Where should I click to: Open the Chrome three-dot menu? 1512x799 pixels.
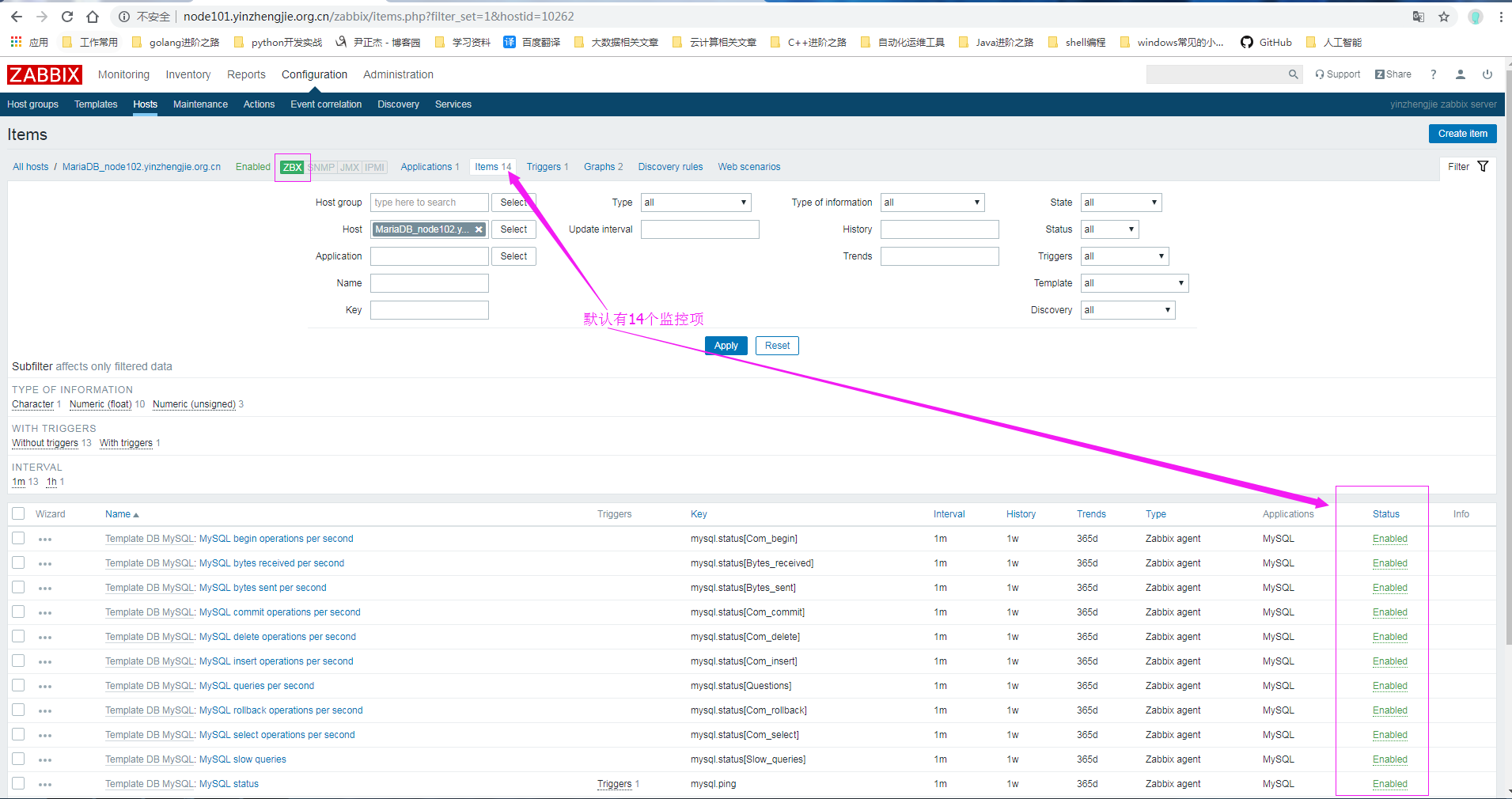tap(1501, 17)
